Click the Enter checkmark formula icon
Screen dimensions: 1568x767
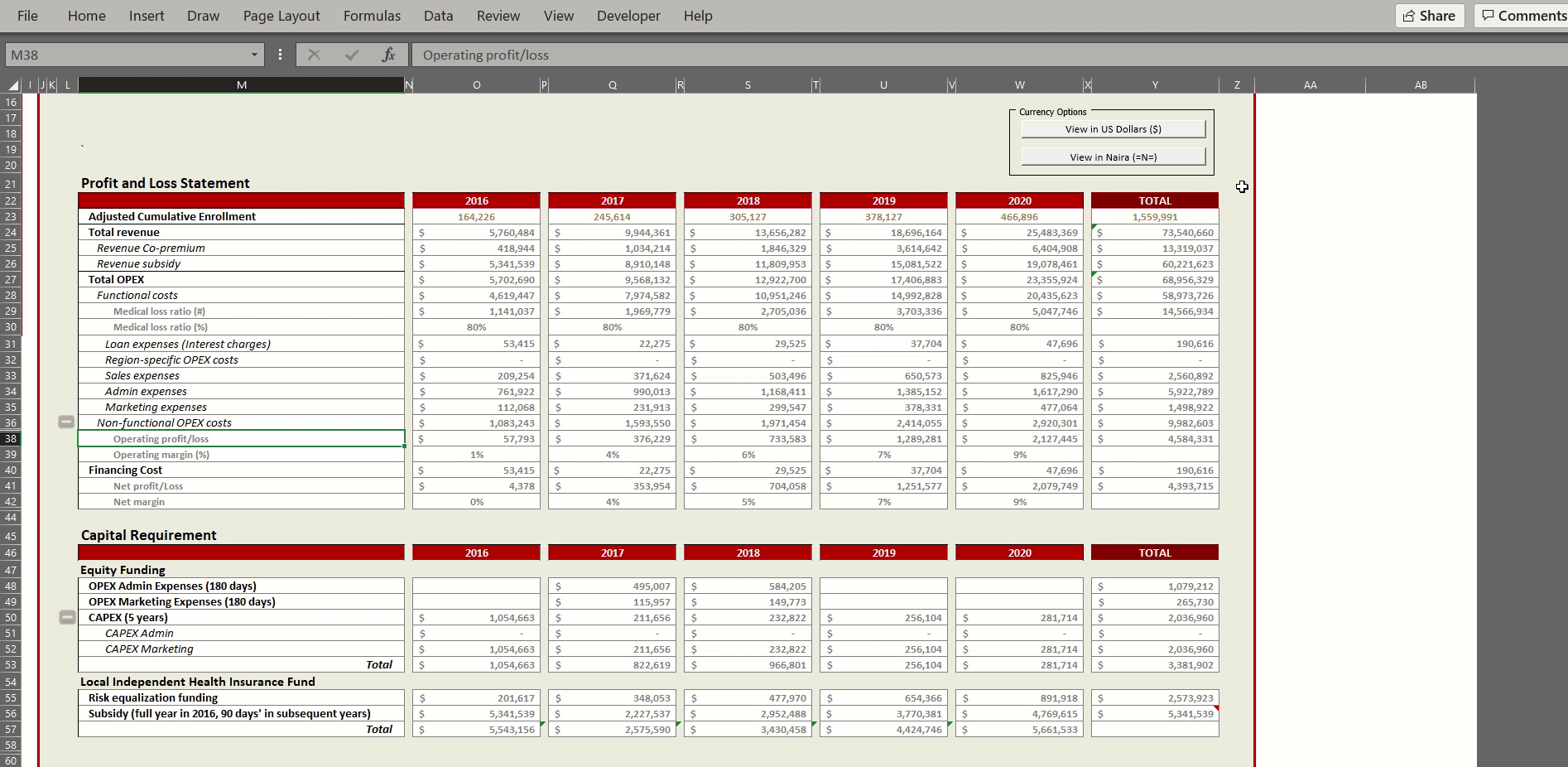point(352,55)
